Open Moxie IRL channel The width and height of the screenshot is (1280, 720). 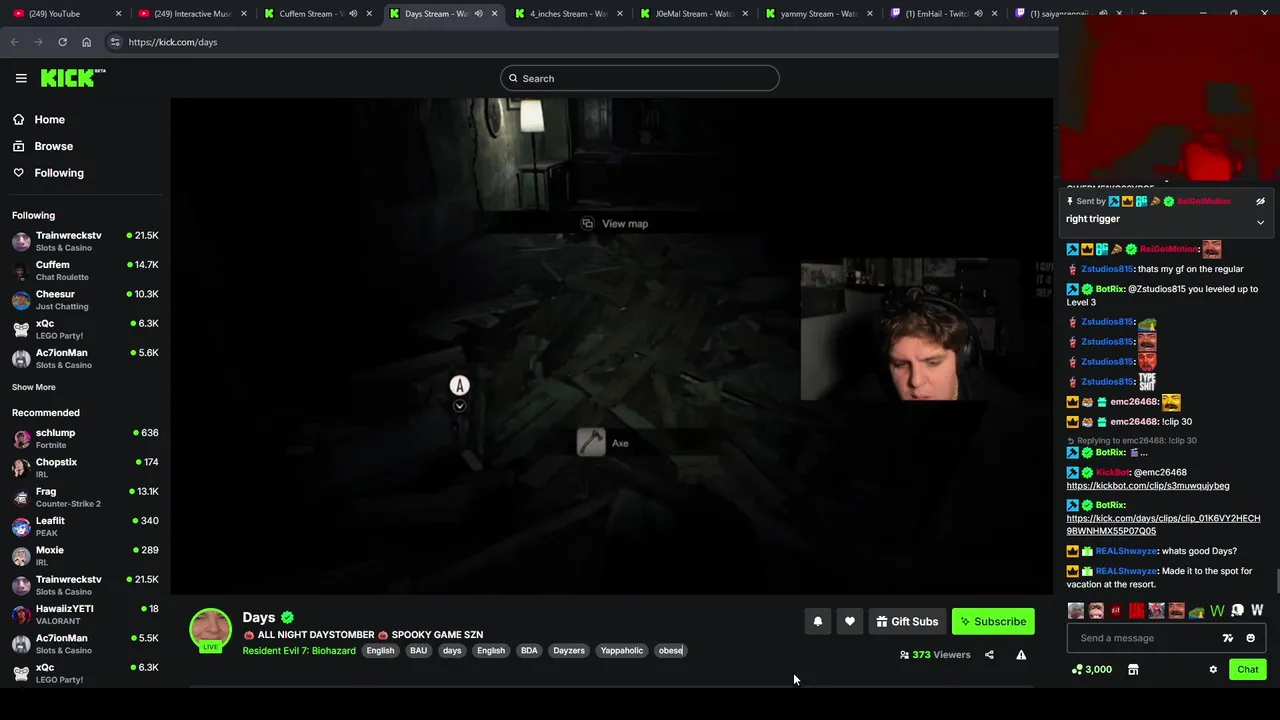[x=85, y=555]
